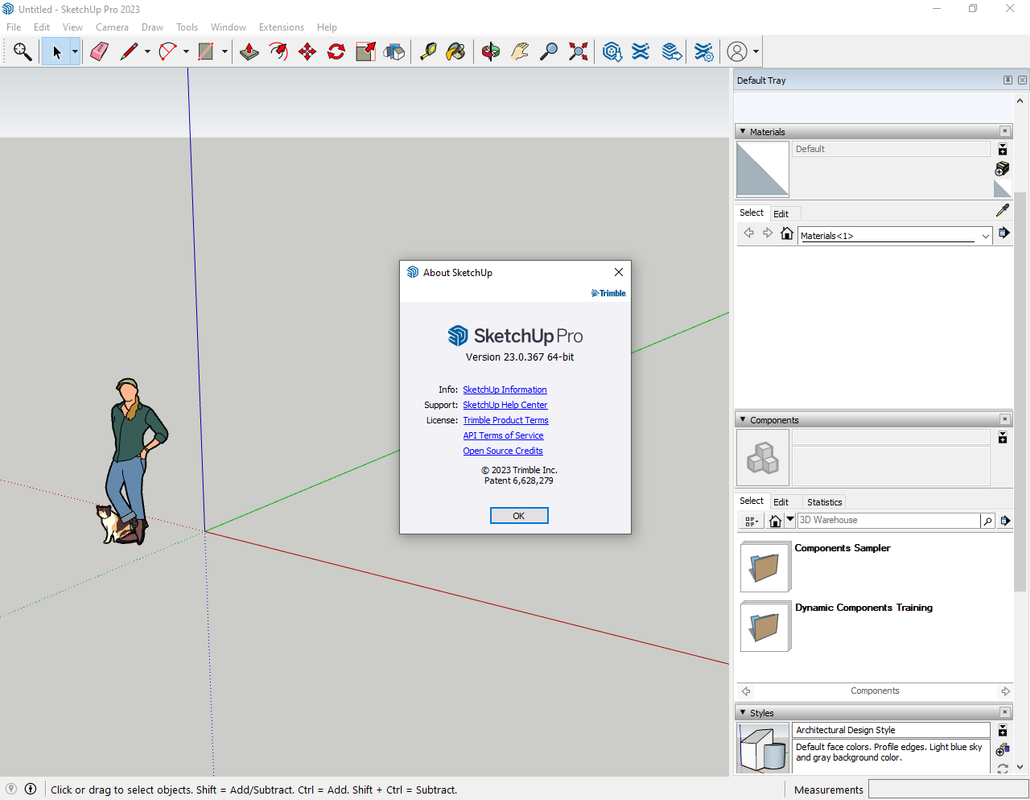Activate the Select arrow tool
The width and height of the screenshot is (1030, 800).
[x=56, y=52]
